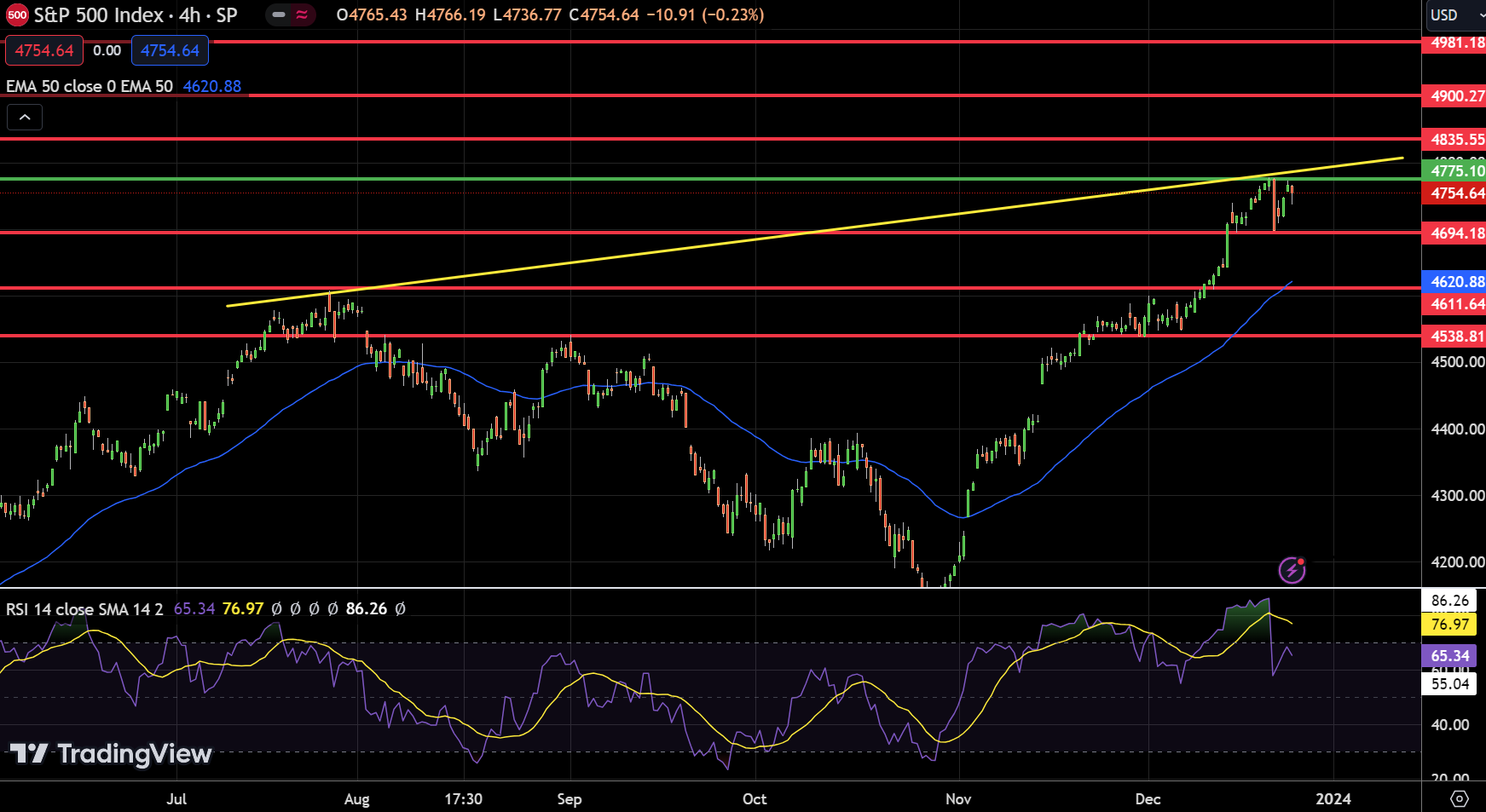Click the 55.04 RSI axis label
The height and width of the screenshot is (812, 1486).
pos(1449,683)
